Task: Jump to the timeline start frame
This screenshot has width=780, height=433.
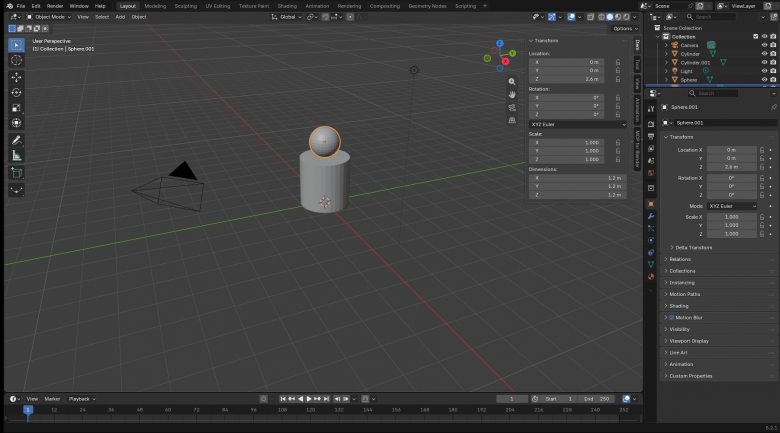Action: pos(283,399)
